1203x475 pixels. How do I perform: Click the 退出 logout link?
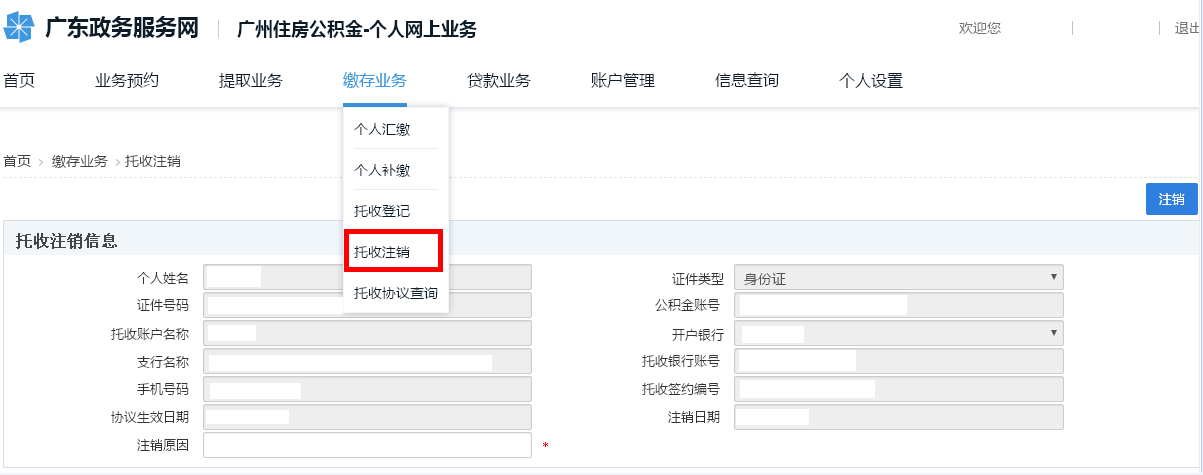pos(1187,28)
